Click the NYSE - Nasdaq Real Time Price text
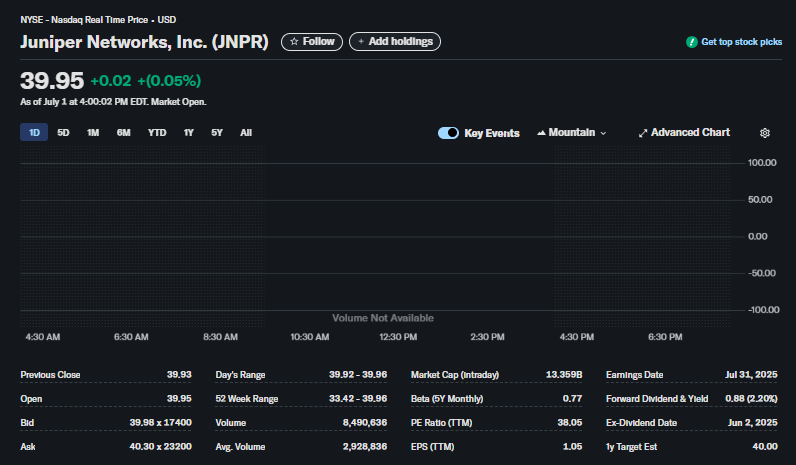The width and height of the screenshot is (796, 465). point(84,20)
